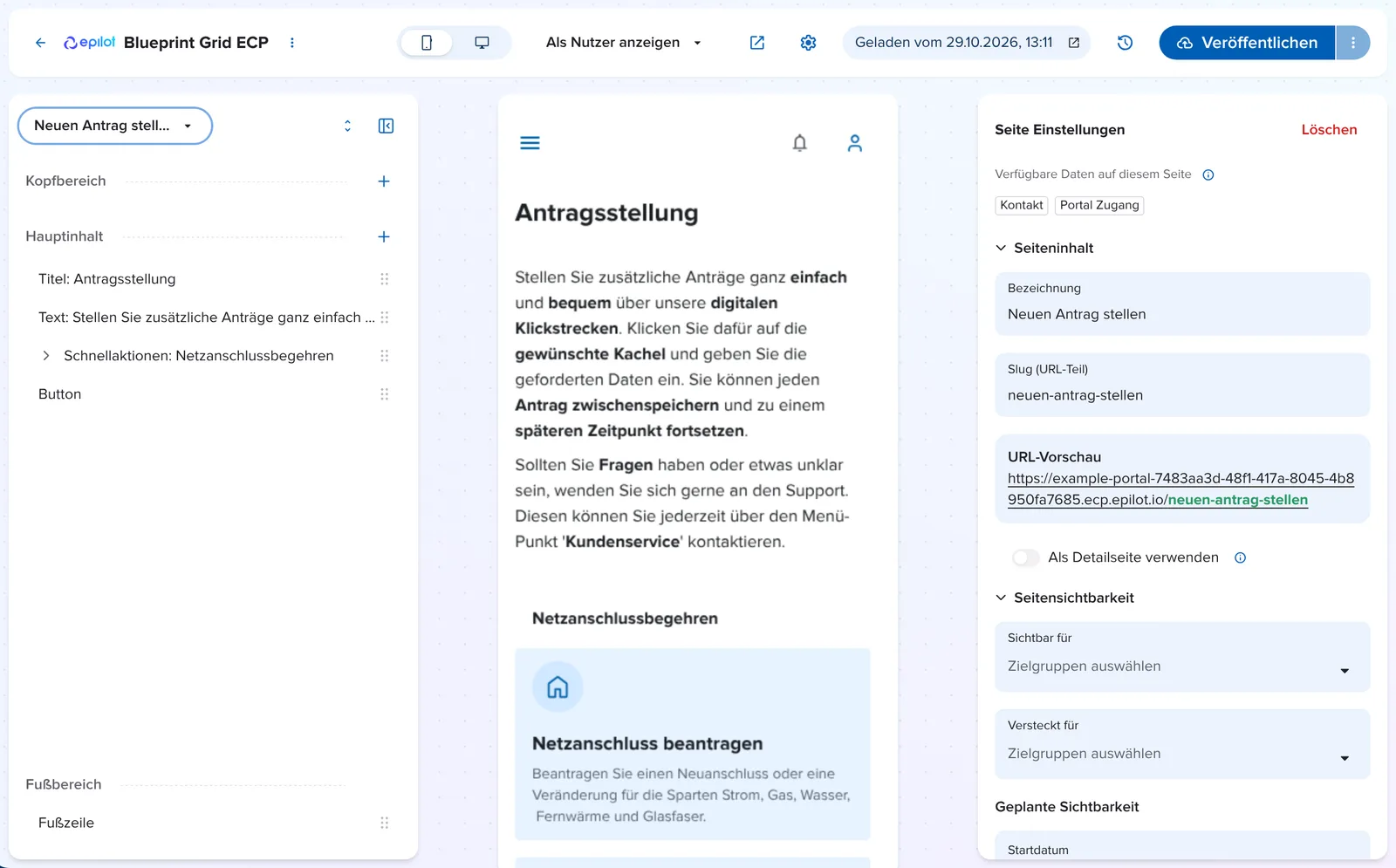Click the notification bell in preview
Viewport: 1396px width, 868px height.
800,143
